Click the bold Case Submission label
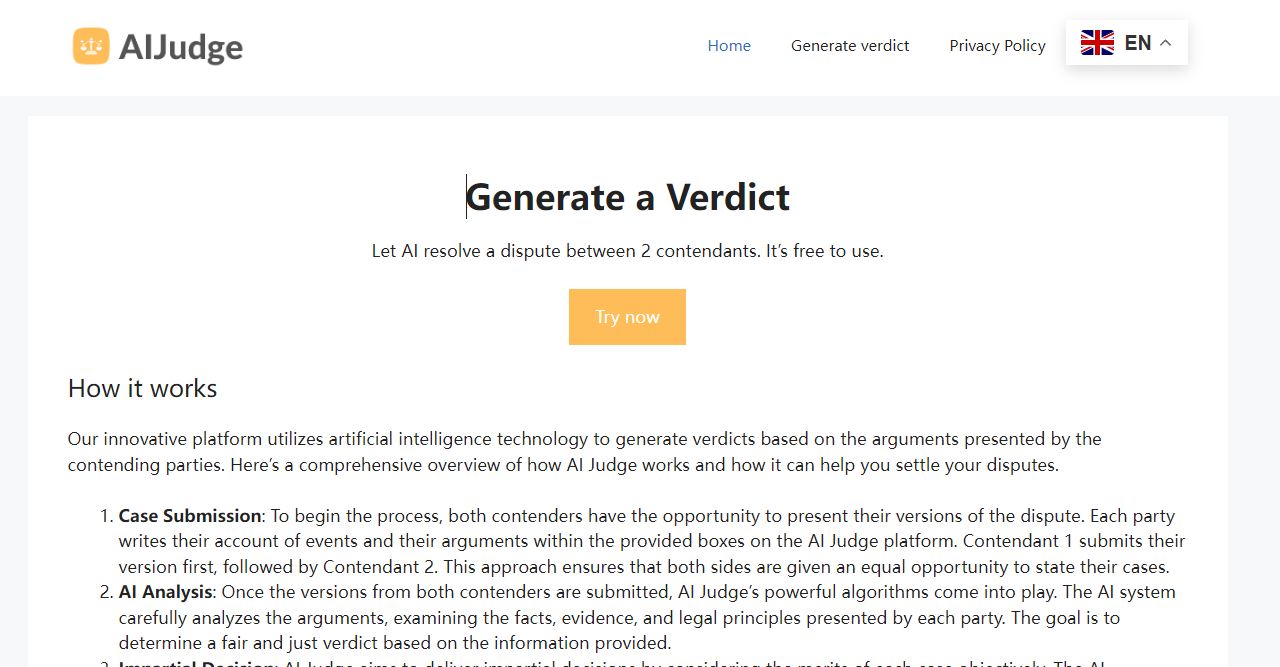 tap(190, 516)
